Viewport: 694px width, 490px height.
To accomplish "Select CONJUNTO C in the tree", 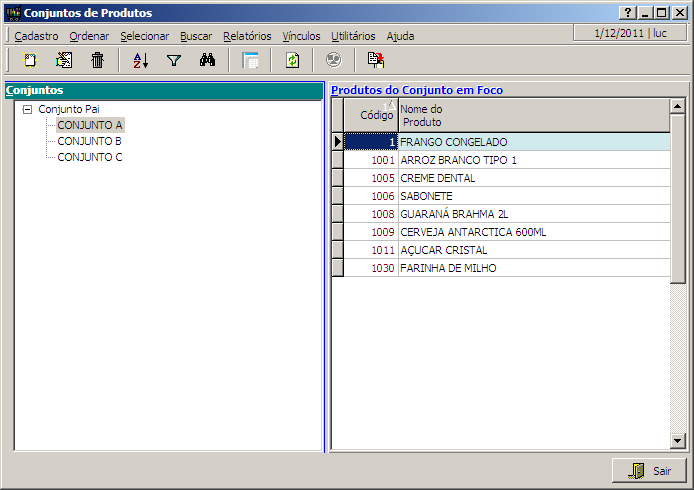I will pos(89,157).
